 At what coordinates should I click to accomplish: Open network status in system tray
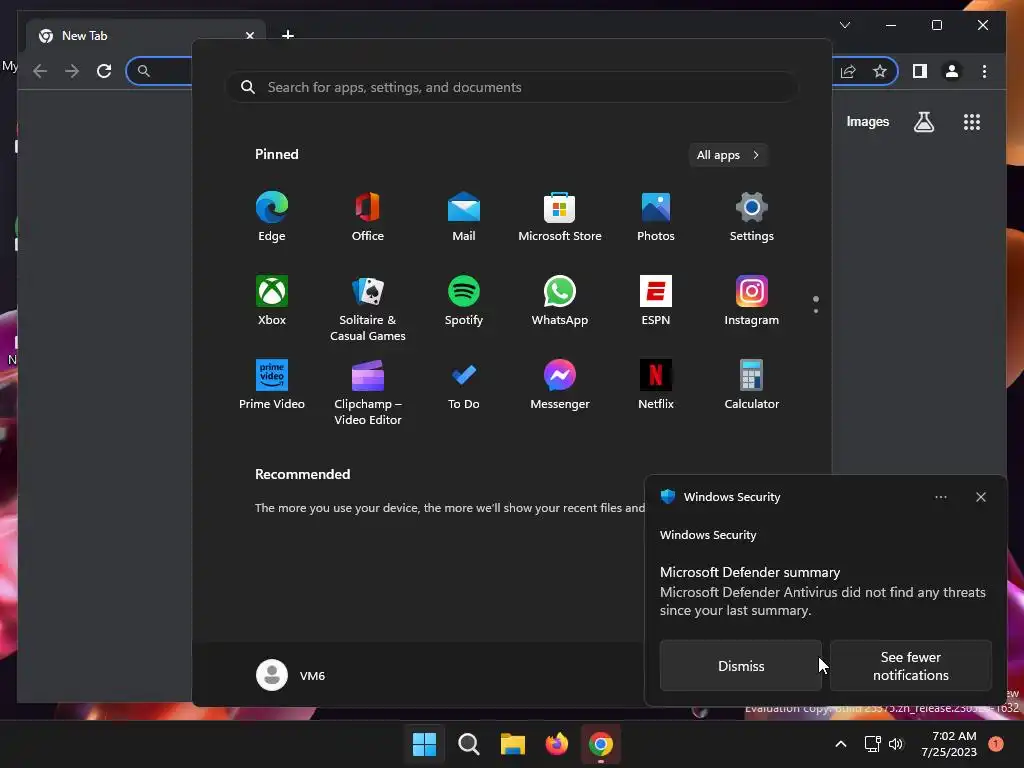click(872, 744)
